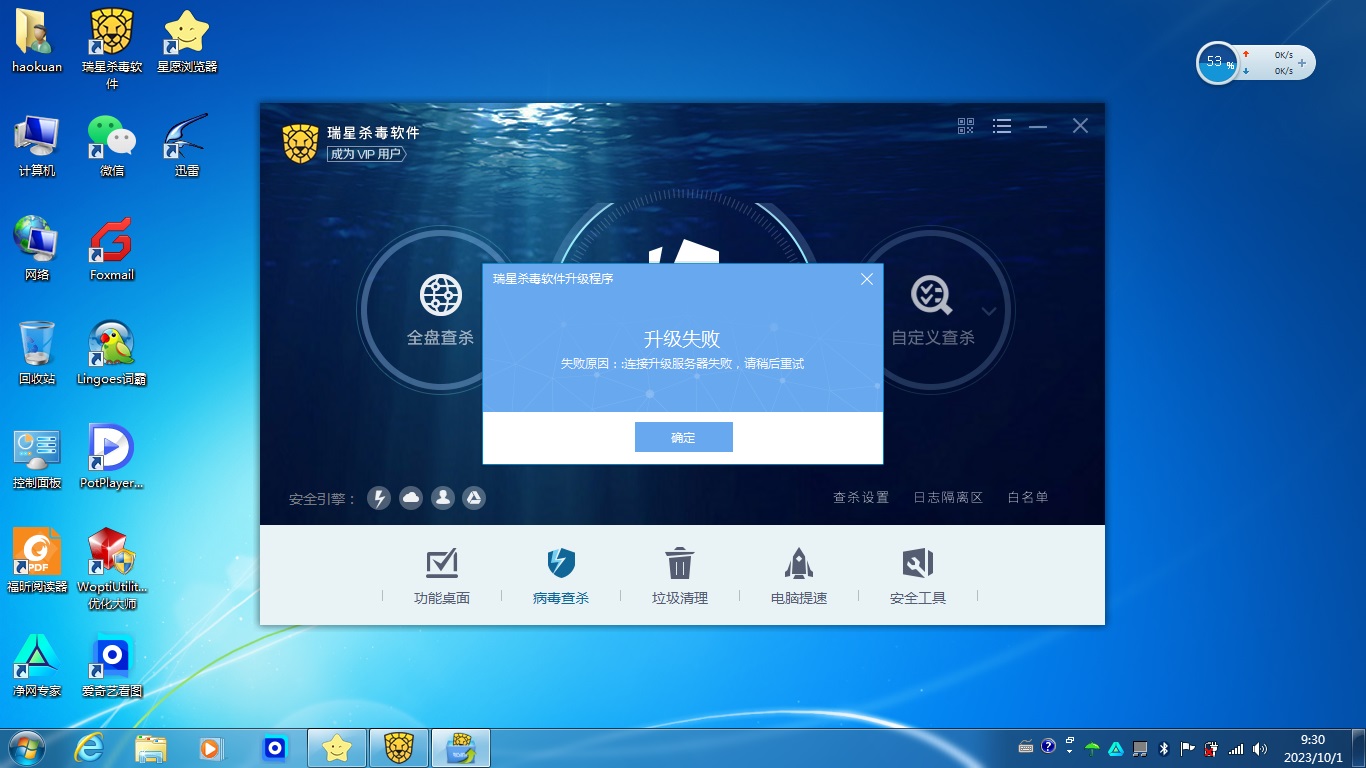The width and height of the screenshot is (1366, 768).
Task: Open the network signal bars tray icon
Action: tap(1236, 748)
